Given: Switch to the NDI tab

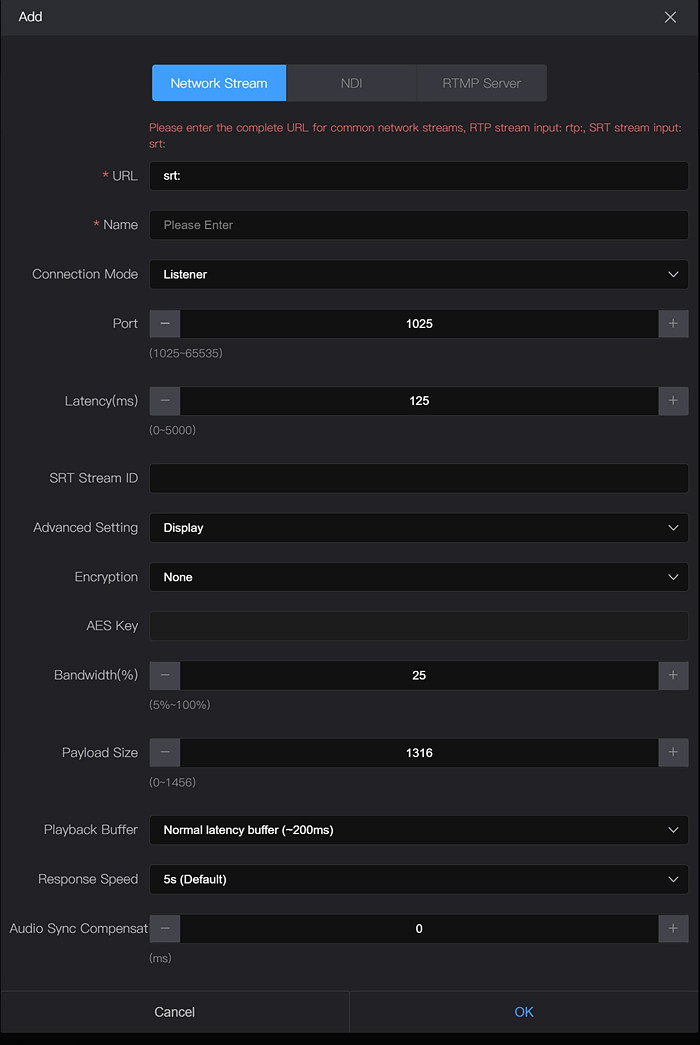Looking at the screenshot, I should pyautogui.click(x=351, y=83).
